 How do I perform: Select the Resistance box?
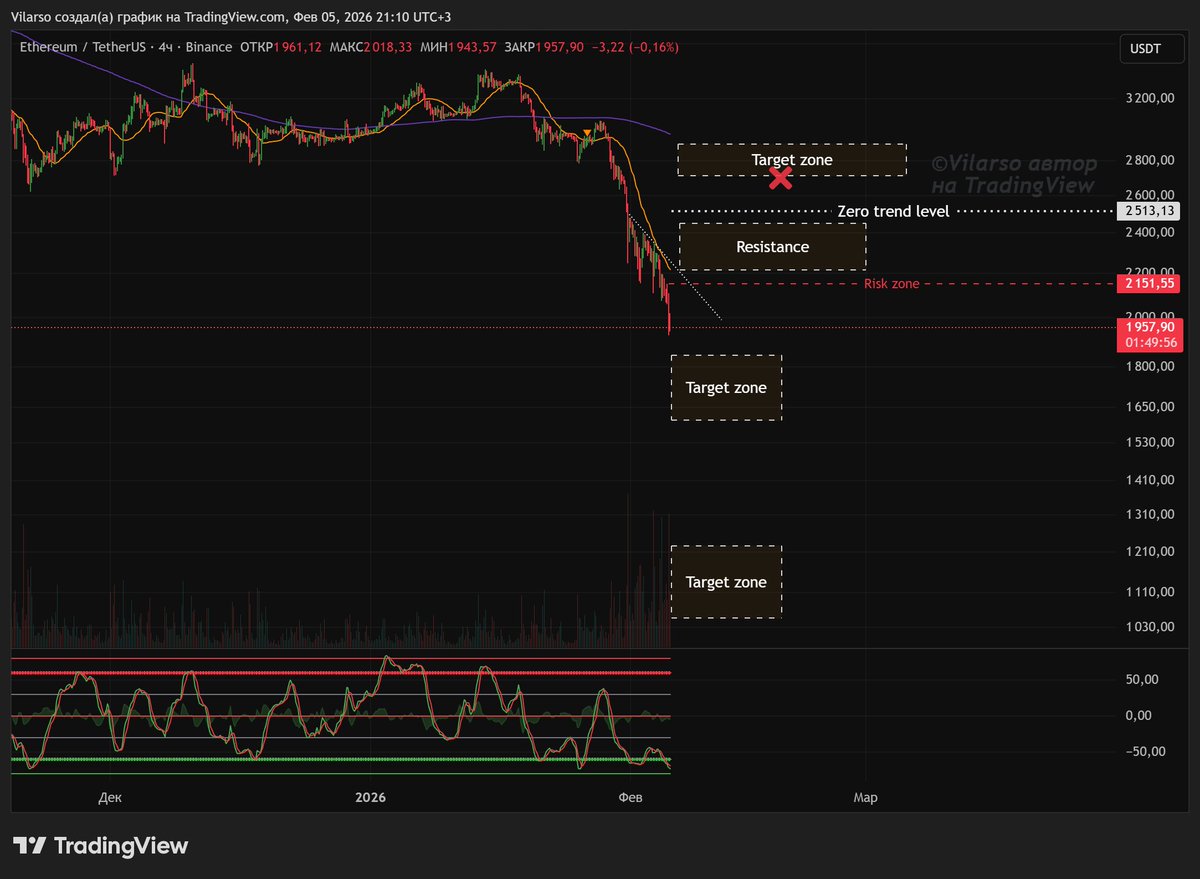(x=772, y=246)
